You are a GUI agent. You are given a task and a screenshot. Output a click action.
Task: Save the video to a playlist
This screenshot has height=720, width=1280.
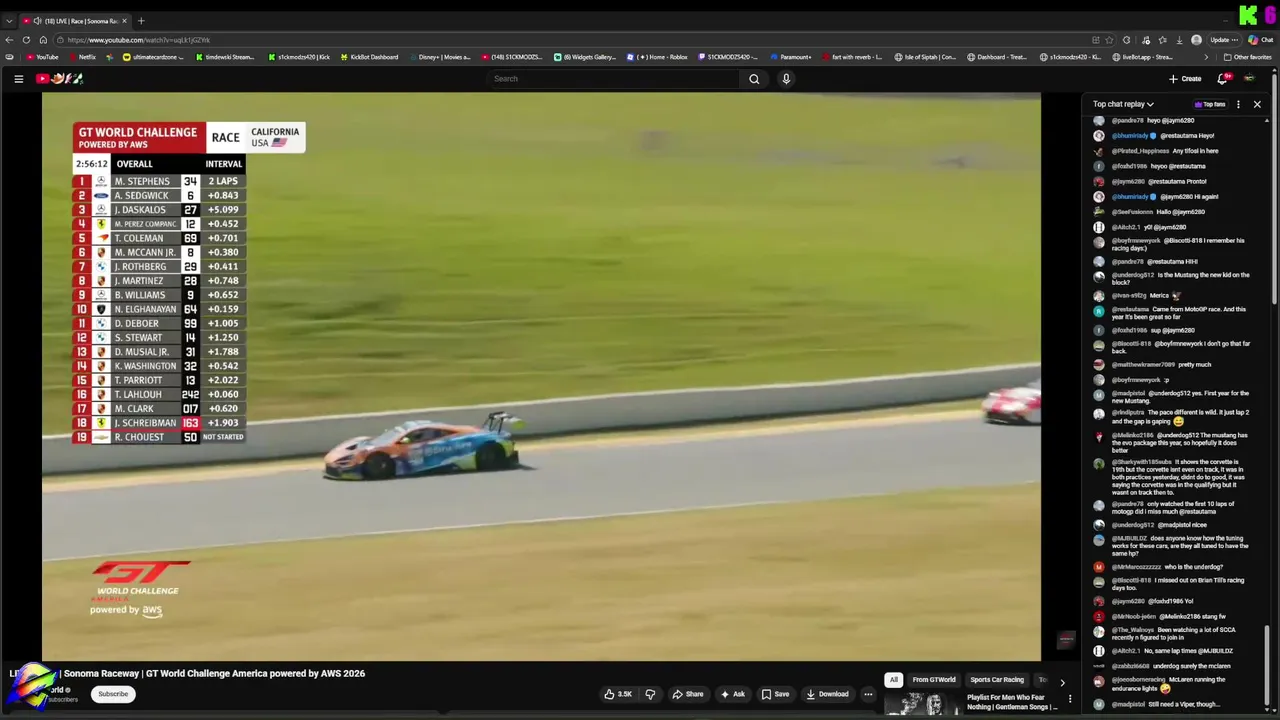pos(775,694)
